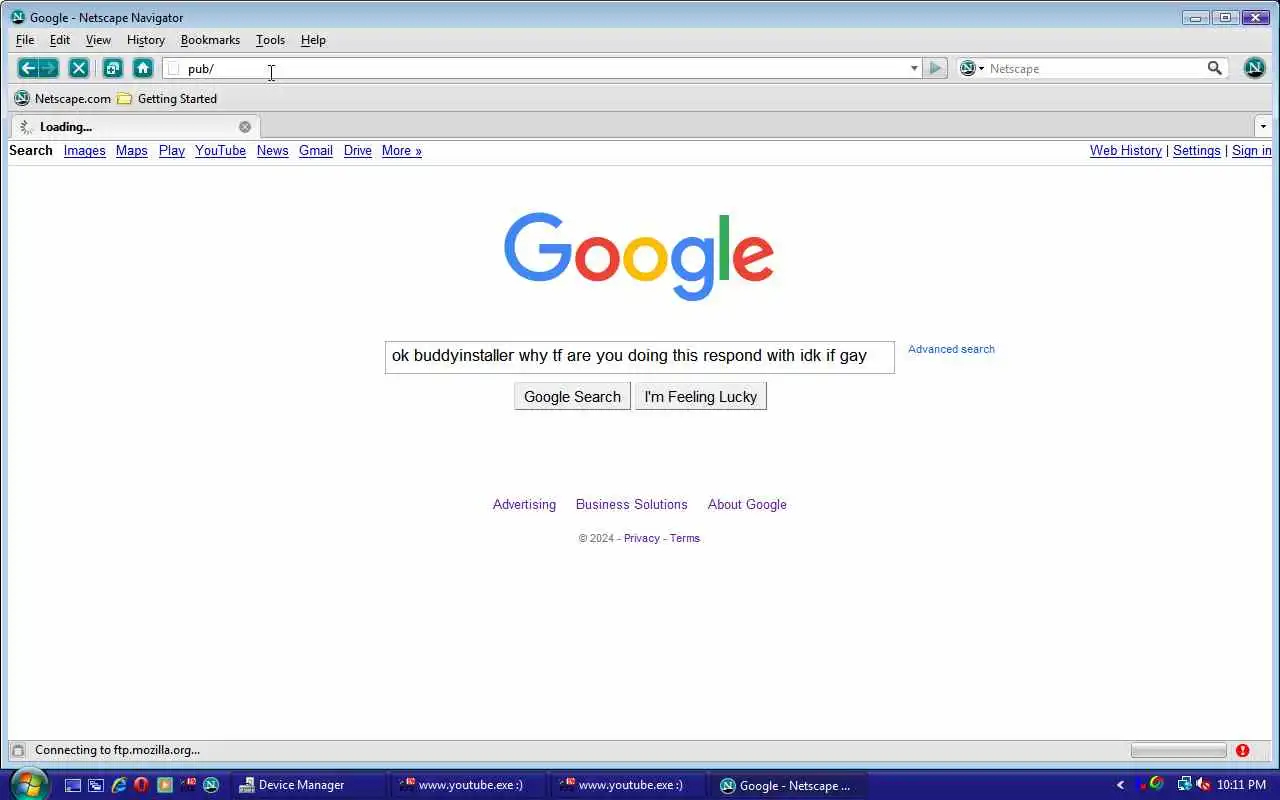Launch Opera from quick launch
1280x800 pixels.
pyautogui.click(x=141, y=785)
